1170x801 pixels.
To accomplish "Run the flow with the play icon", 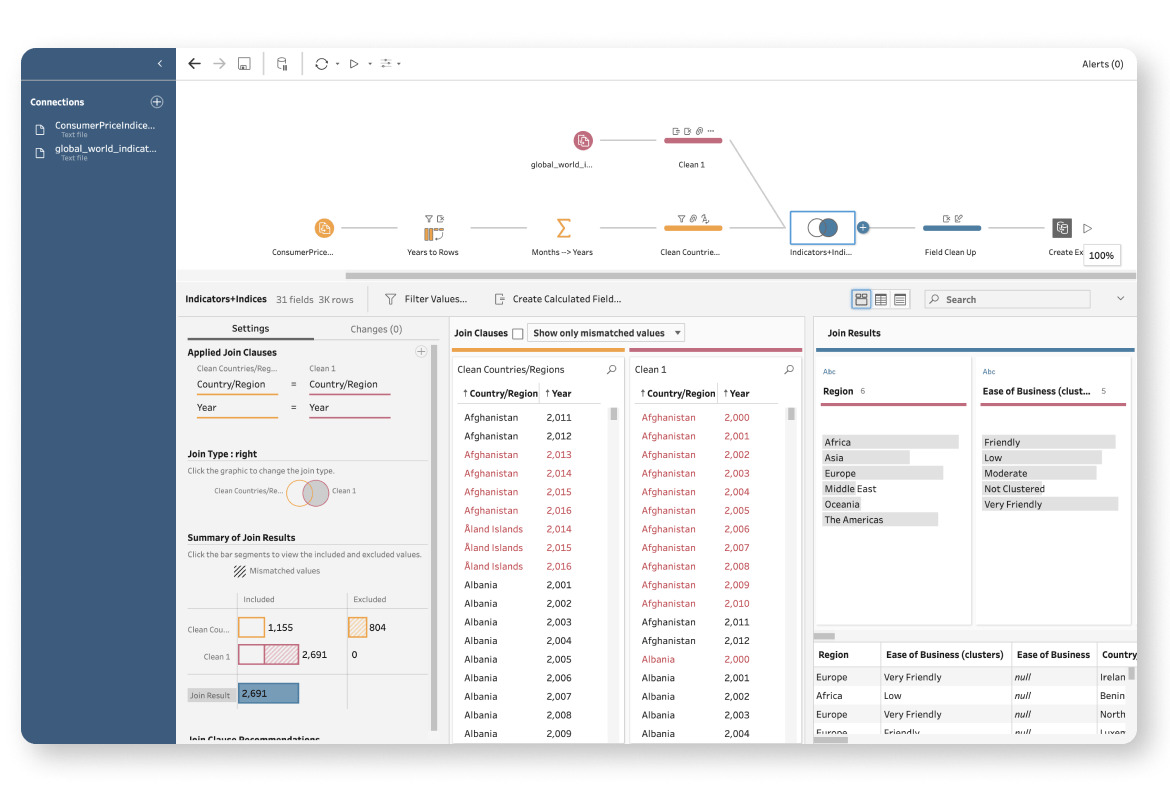I will (354, 63).
